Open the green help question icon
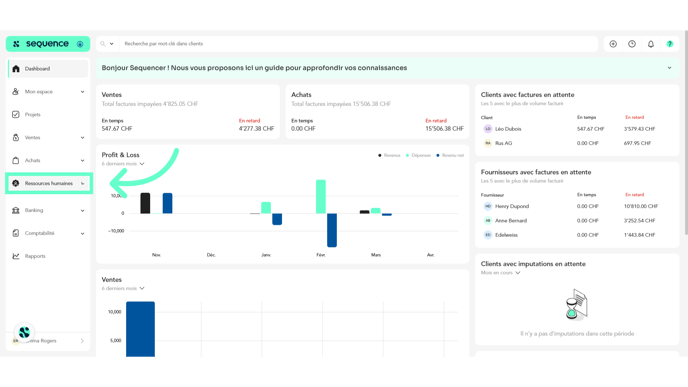The width and height of the screenshot is (688, 387). pyautogui.click(x=670, y=44)
